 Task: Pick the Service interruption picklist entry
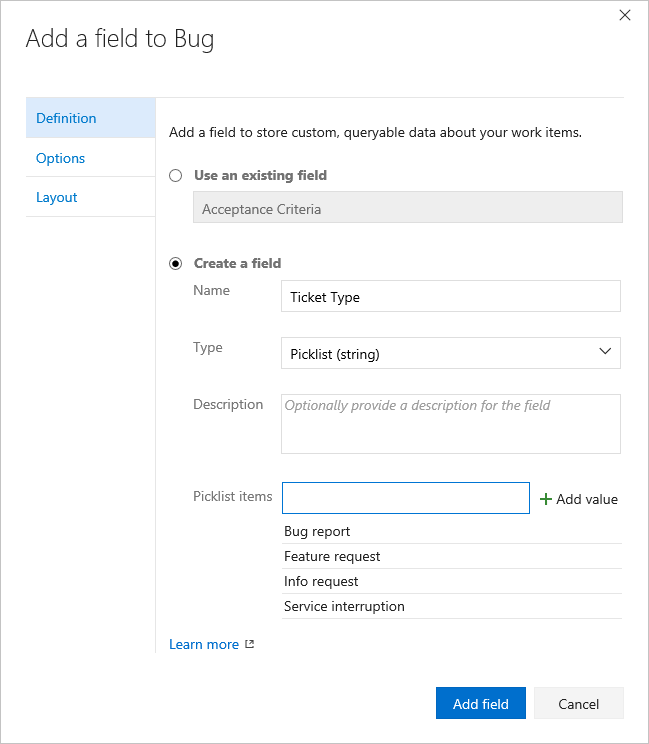tap(344, 606)
